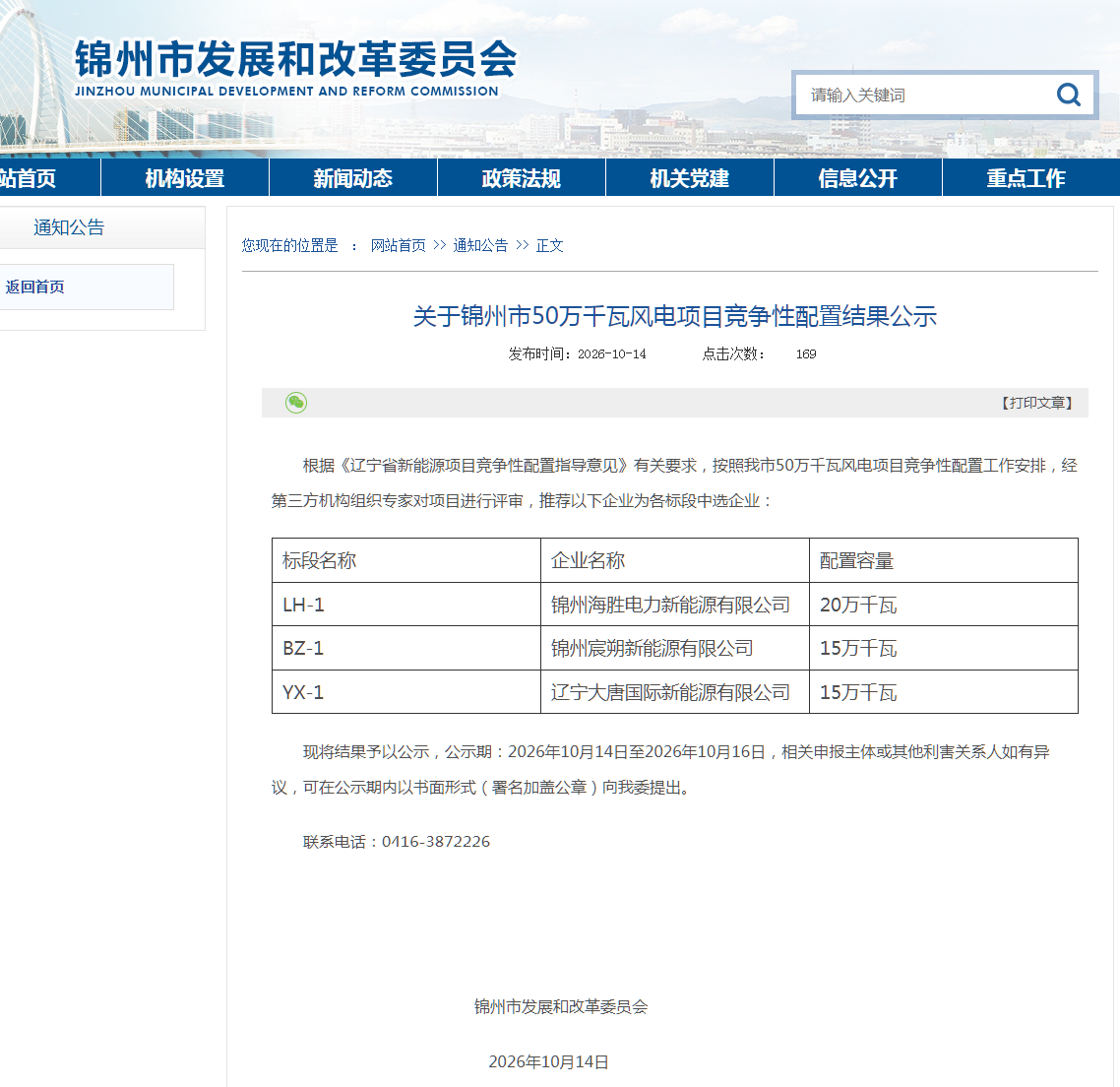Click the click count value 169
The height and width of the screenshot is (1087, 1120).
click(x=806, y=353)
